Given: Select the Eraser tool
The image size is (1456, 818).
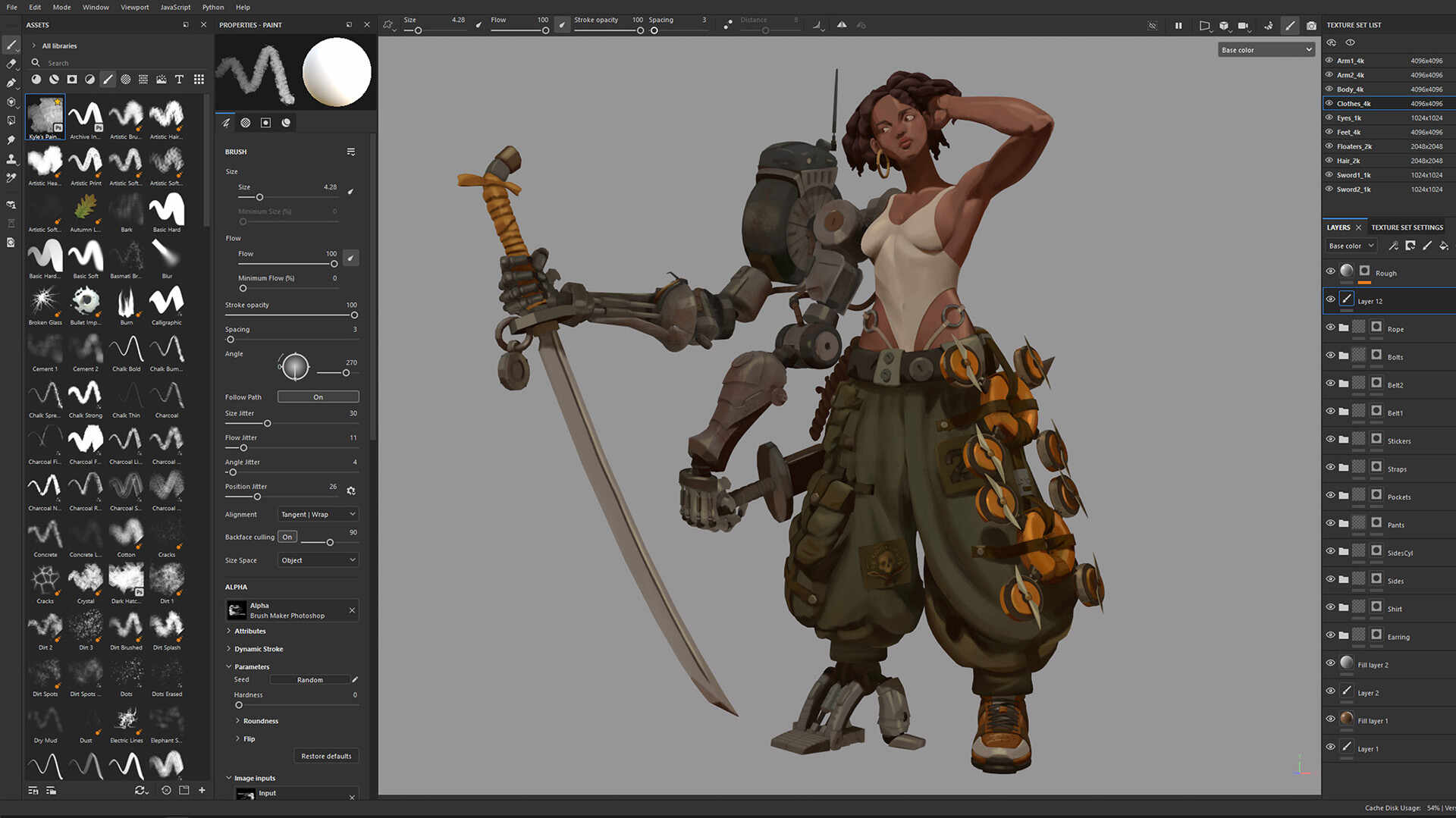Looking at the screenshot, I should click(x=11, y=64).
